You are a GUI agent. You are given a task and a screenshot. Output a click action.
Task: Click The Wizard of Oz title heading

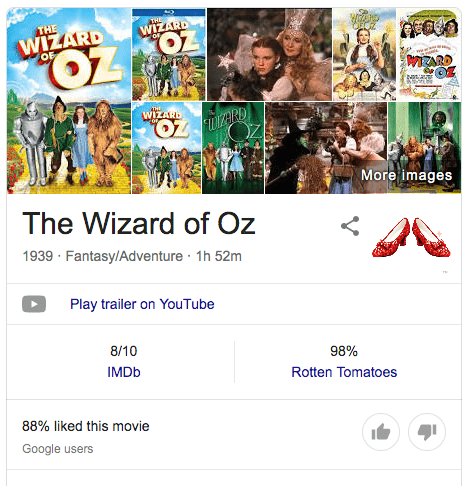coord(139,223)
